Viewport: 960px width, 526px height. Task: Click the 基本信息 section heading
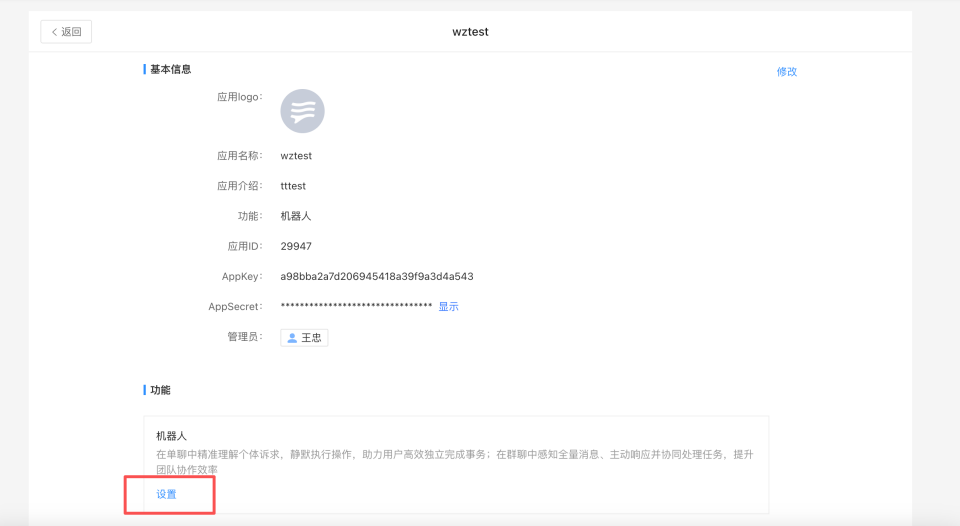click(170, 69)
